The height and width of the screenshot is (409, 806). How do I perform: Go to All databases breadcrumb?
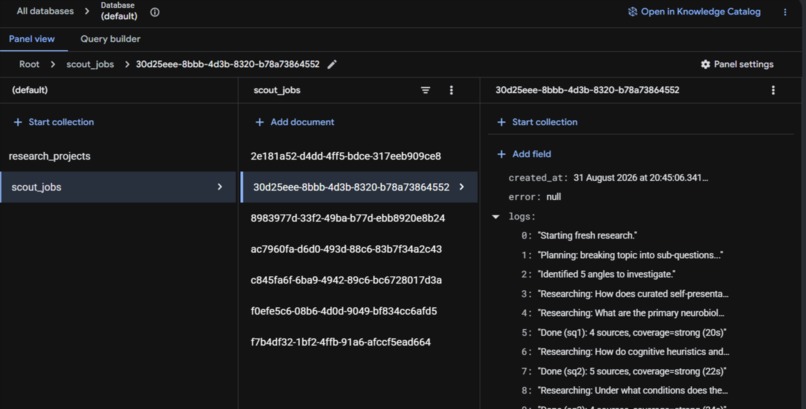point(45,11)
